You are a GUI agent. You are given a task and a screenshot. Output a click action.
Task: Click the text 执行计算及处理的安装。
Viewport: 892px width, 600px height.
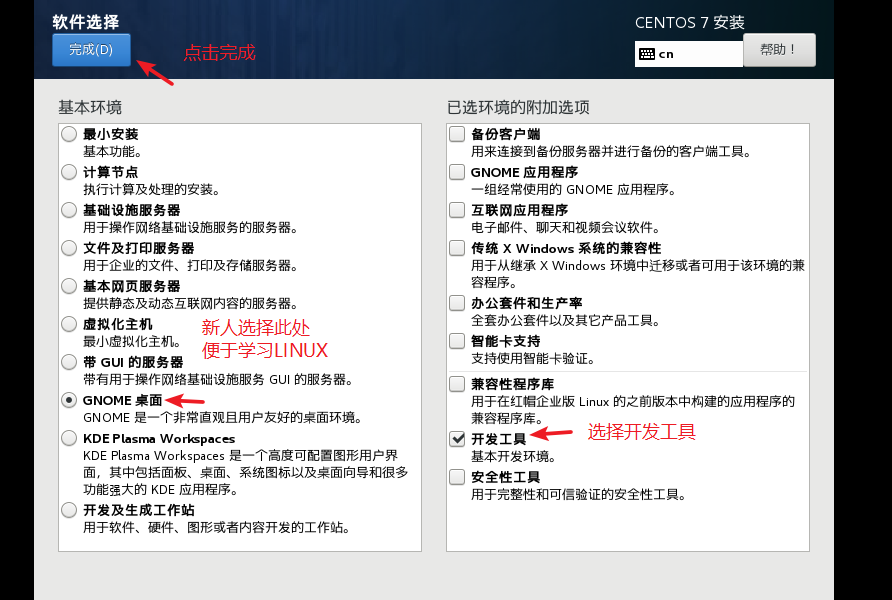click(151, 189)
